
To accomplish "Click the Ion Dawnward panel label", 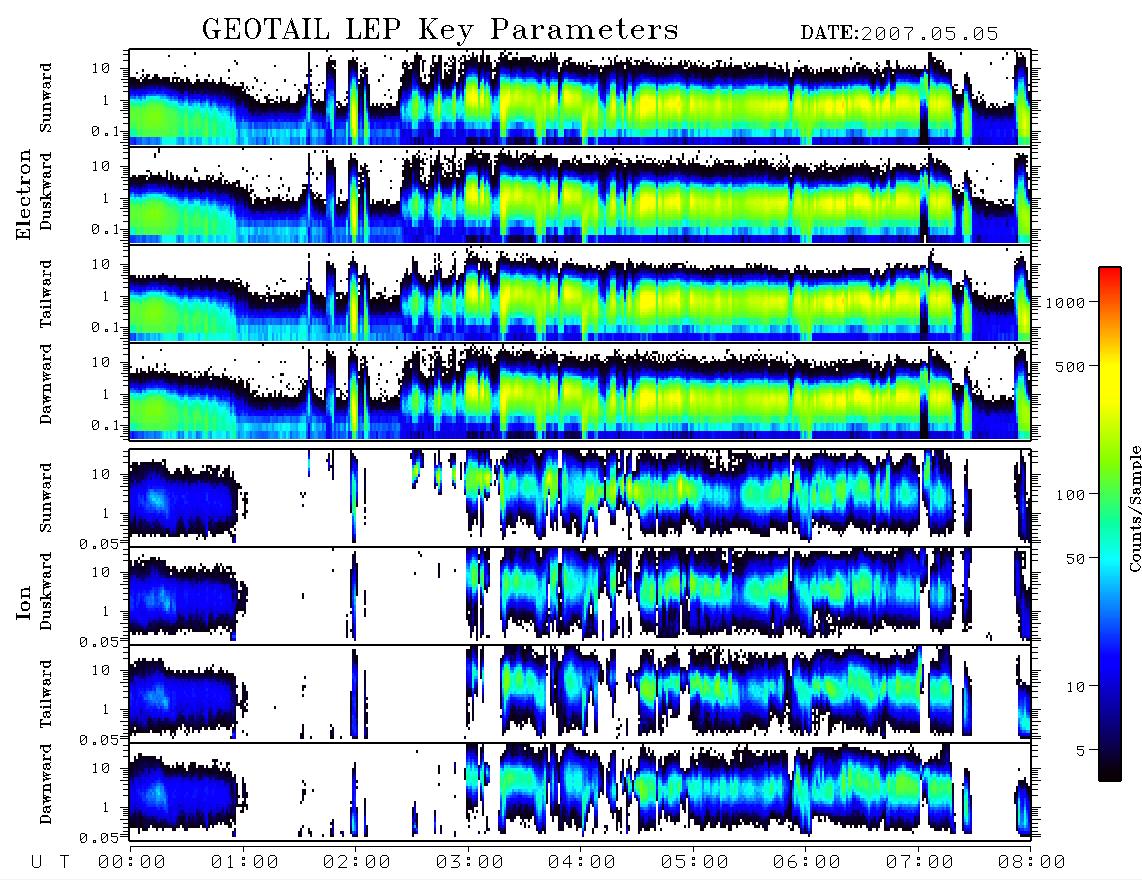I will (x=46, y=784).
